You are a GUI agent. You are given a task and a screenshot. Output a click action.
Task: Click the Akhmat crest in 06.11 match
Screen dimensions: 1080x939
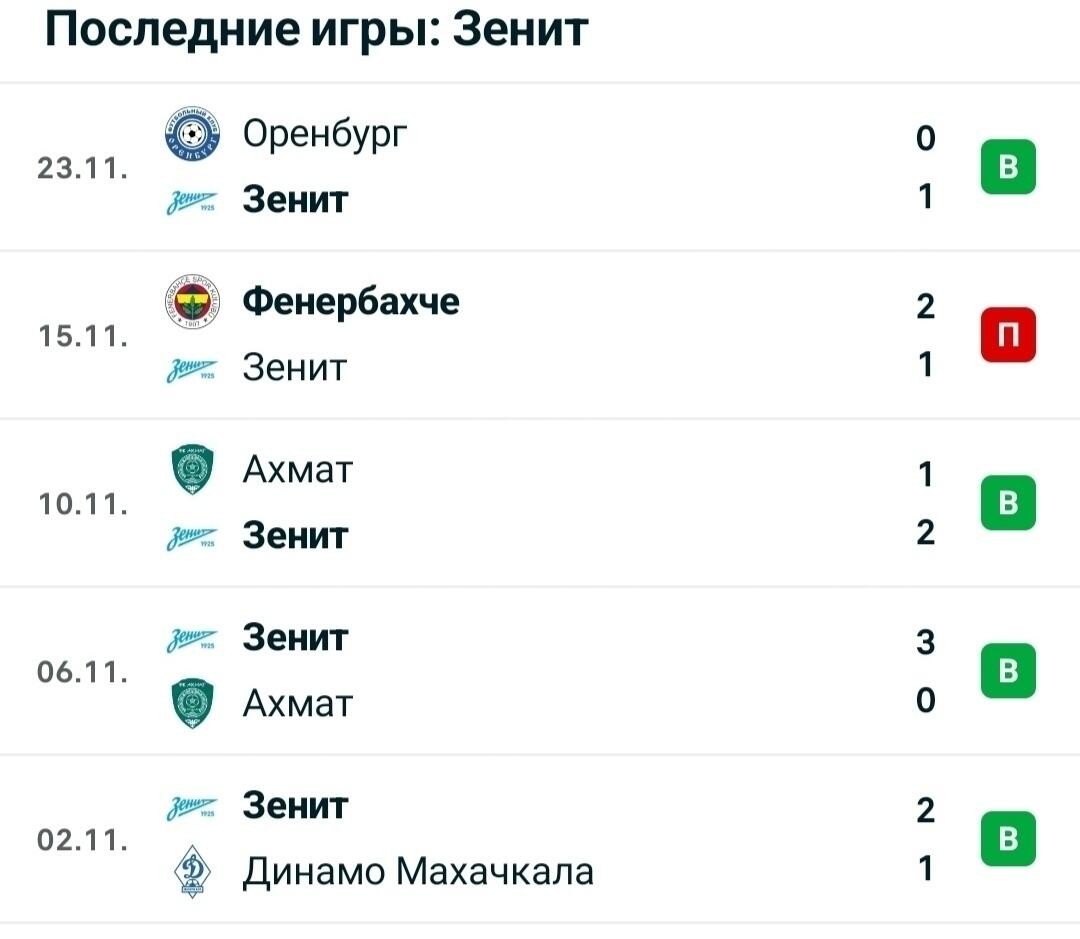[192, 703]
